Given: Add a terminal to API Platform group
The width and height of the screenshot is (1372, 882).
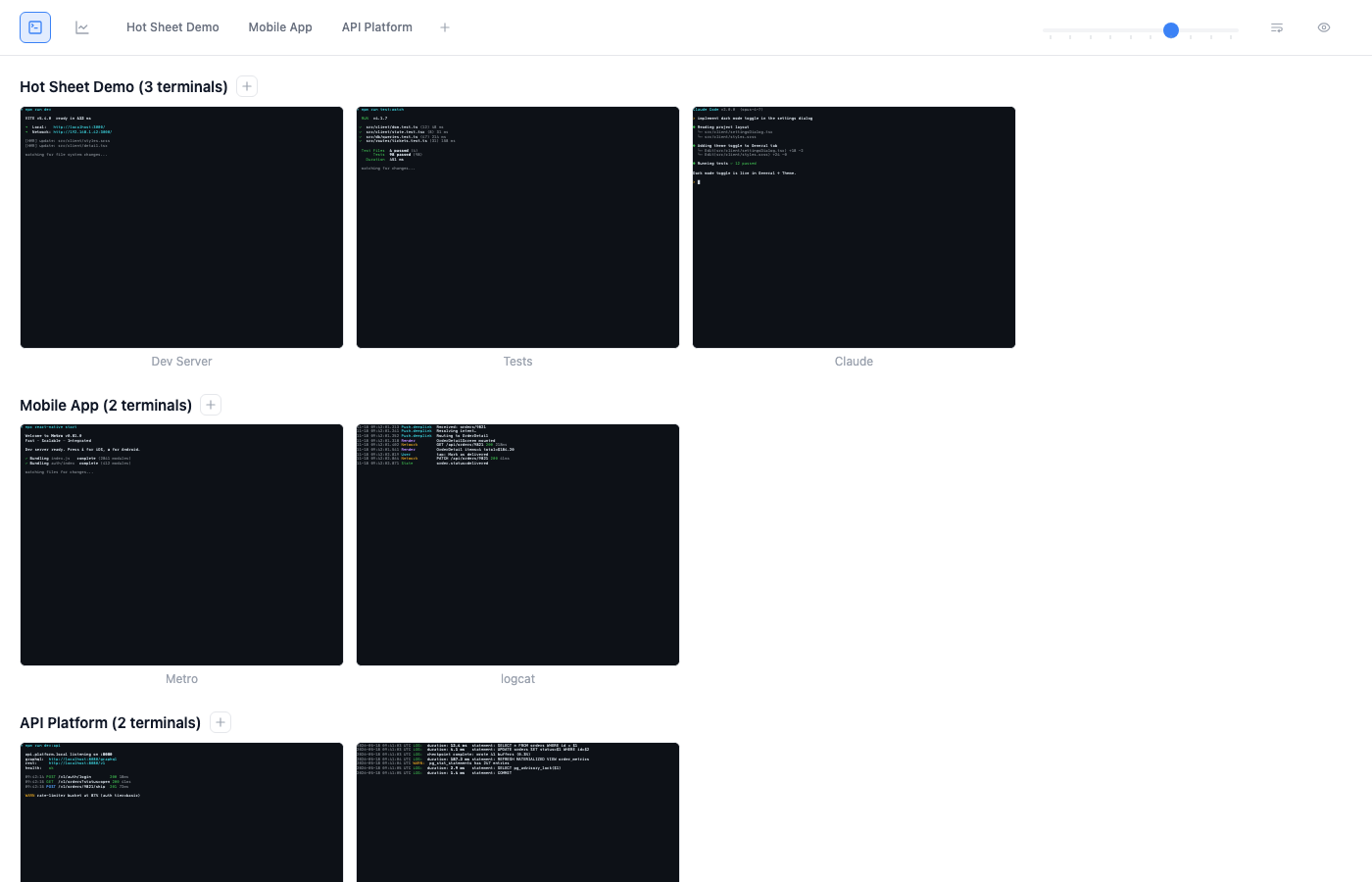Looking at the screenshot, I should pyautogui.click(x=220, y=722).
